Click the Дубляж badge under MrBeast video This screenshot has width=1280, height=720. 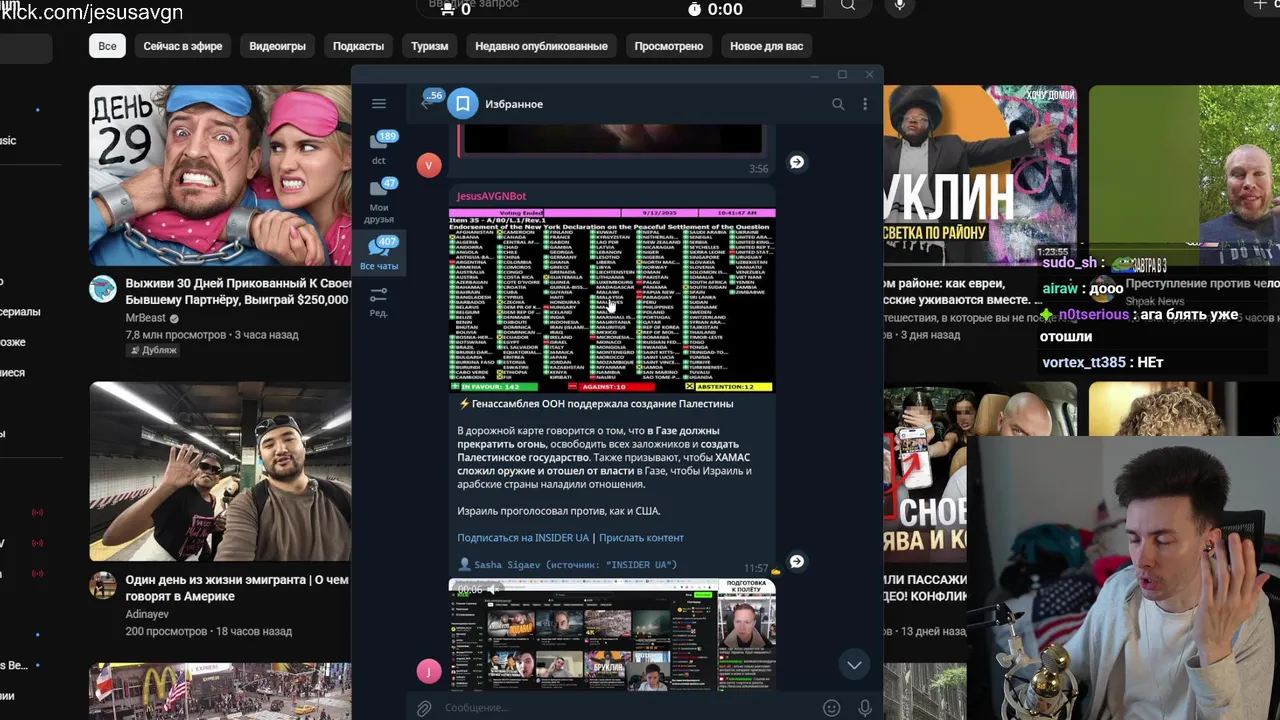click(153, 351)
